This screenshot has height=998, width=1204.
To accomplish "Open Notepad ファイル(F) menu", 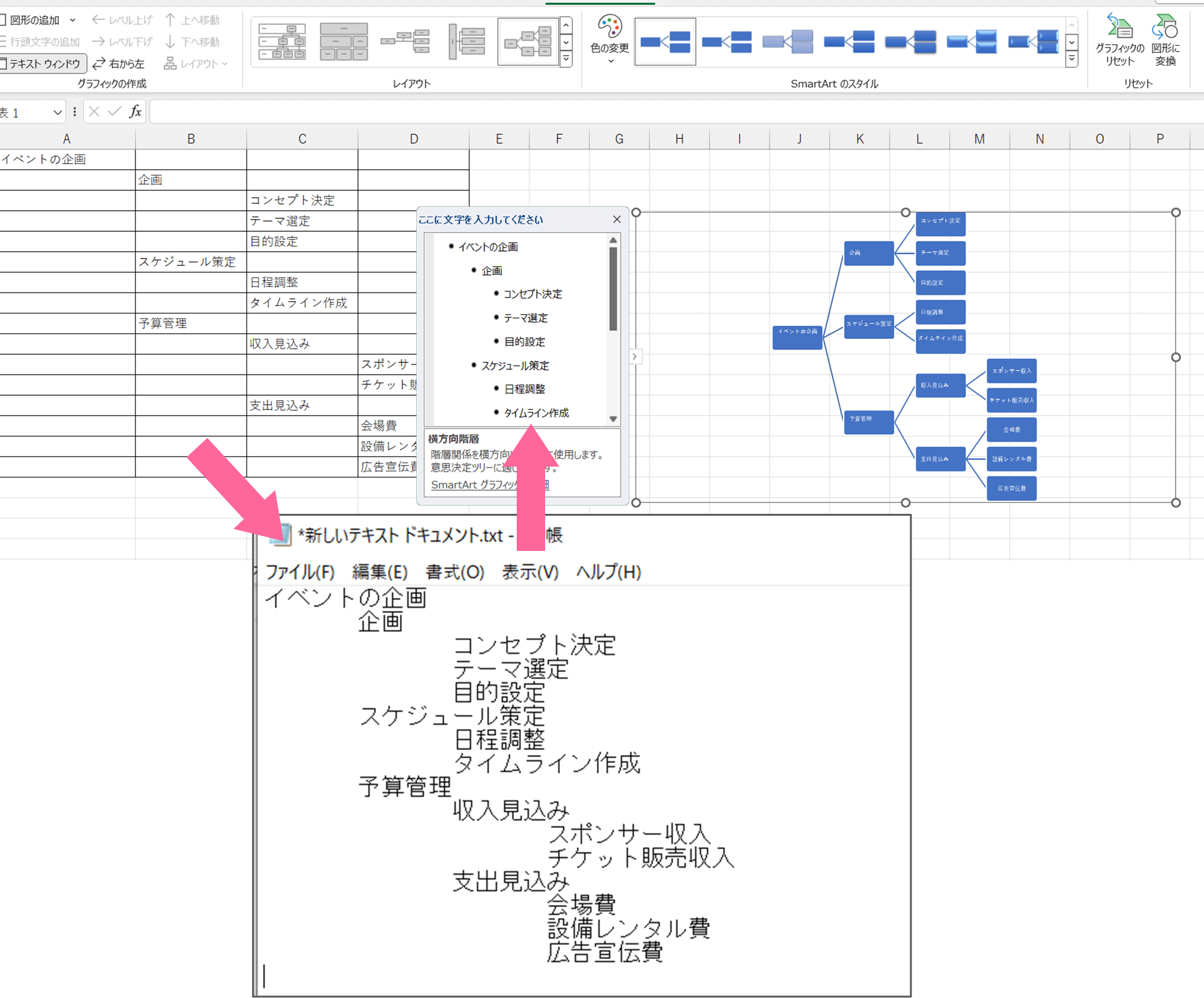I will pyautogui.click(x=300, y=572).
